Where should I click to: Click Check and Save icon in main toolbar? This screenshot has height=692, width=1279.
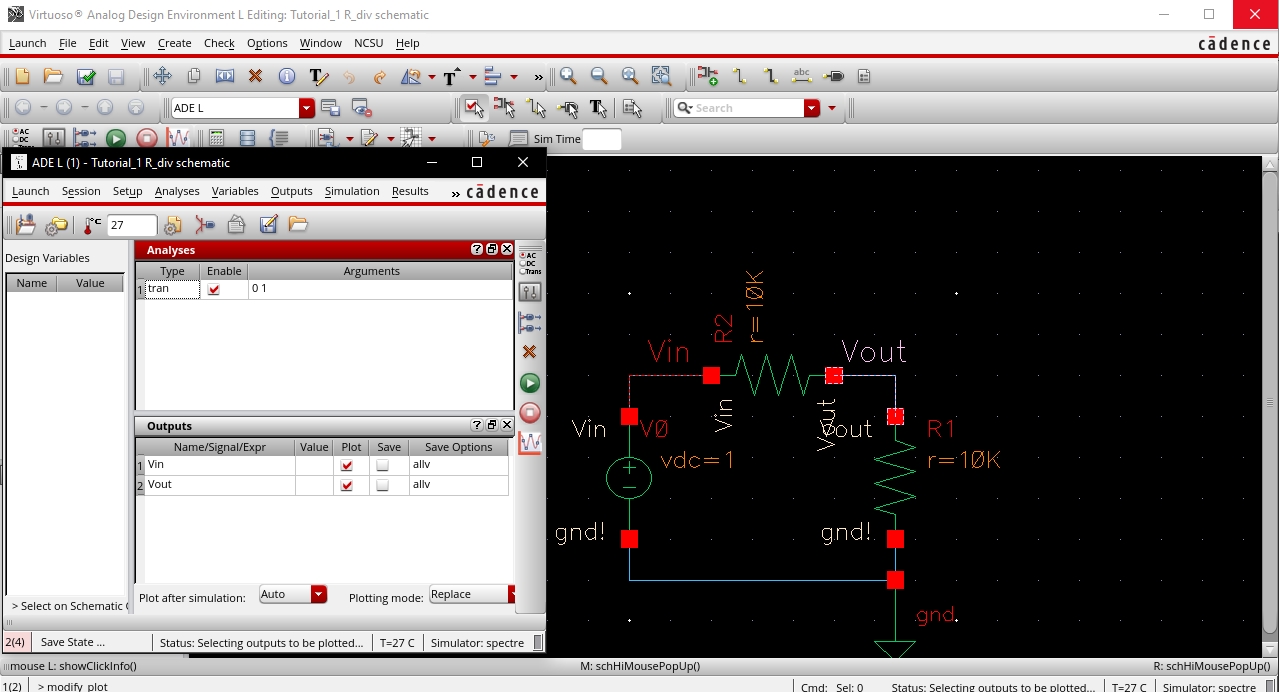pos(86,77)
